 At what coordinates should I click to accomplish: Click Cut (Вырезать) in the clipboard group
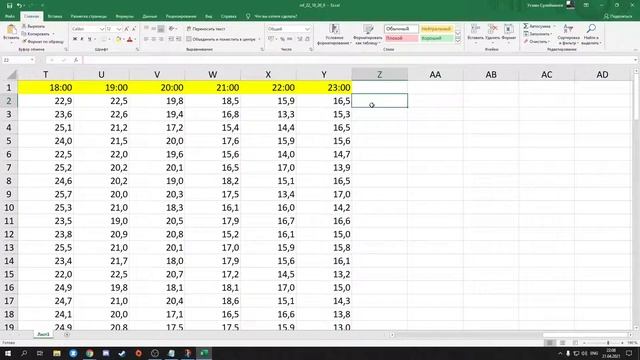(33, 26)
